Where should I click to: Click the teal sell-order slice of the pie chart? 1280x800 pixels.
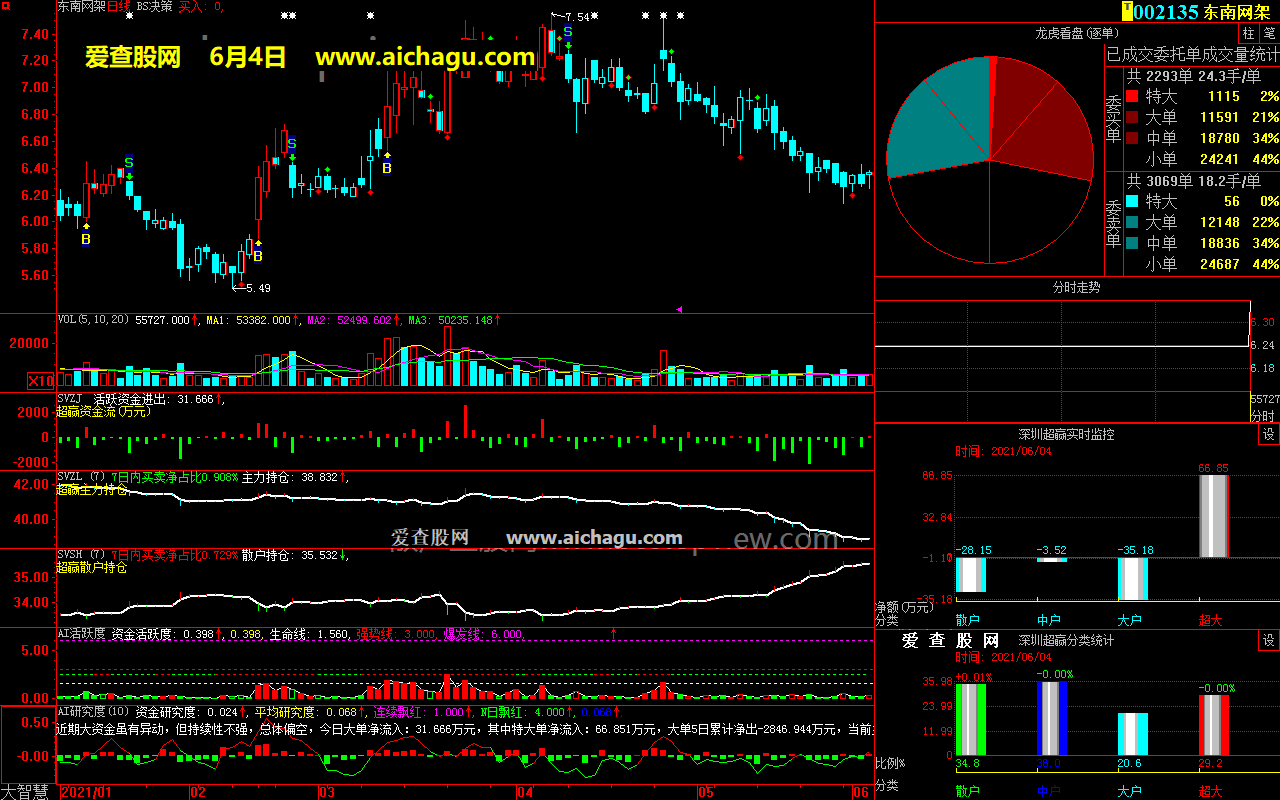point(935,120)
